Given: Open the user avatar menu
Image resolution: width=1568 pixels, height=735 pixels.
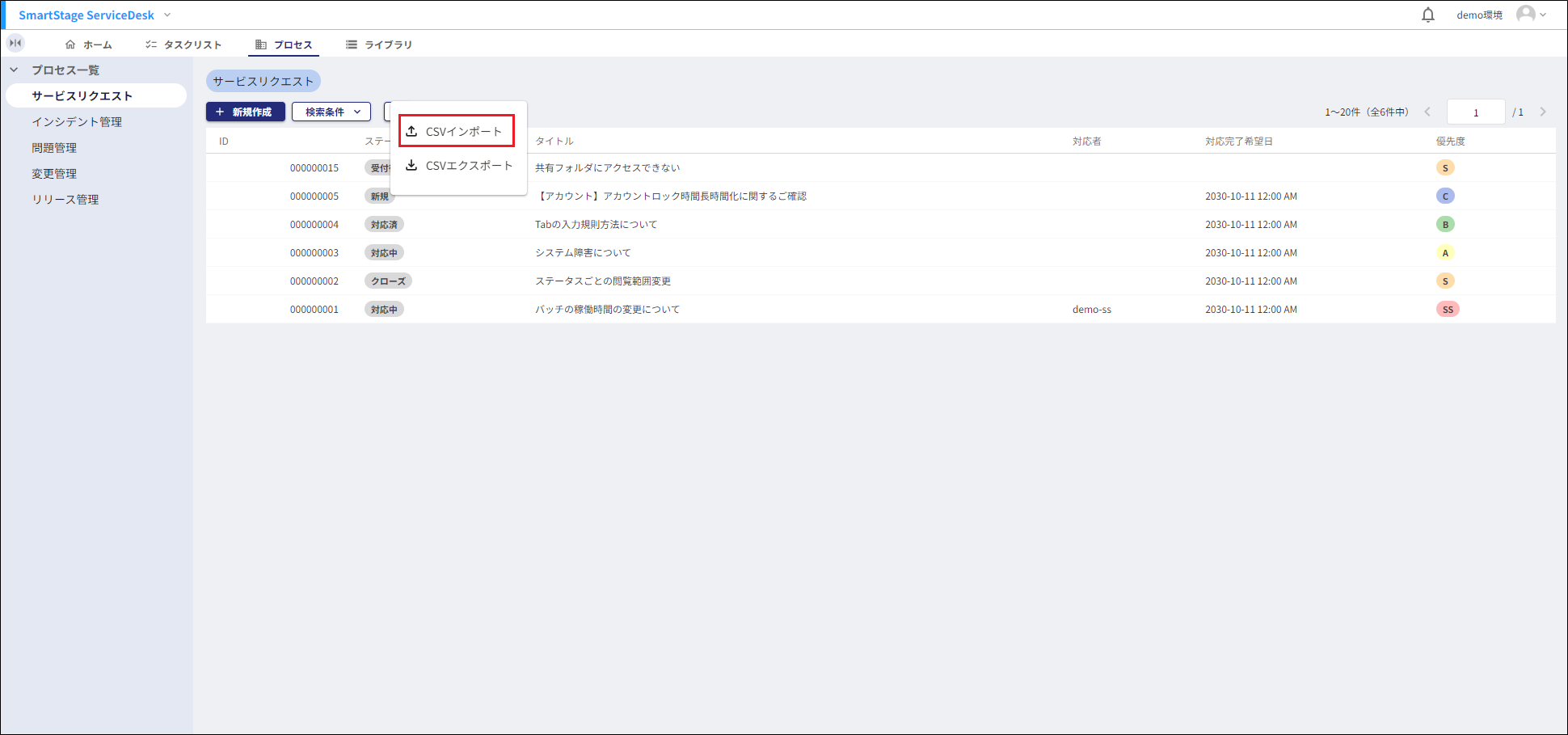Looking at the screenshot, I should coord(1531,15).
